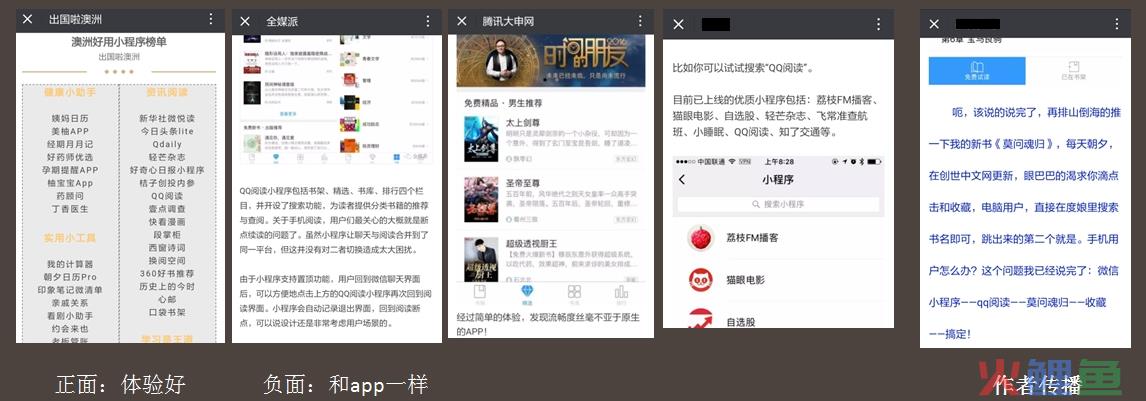
Task: Open the three-dot menu in 出国啦澳洲 header
Action: (211, 19)
